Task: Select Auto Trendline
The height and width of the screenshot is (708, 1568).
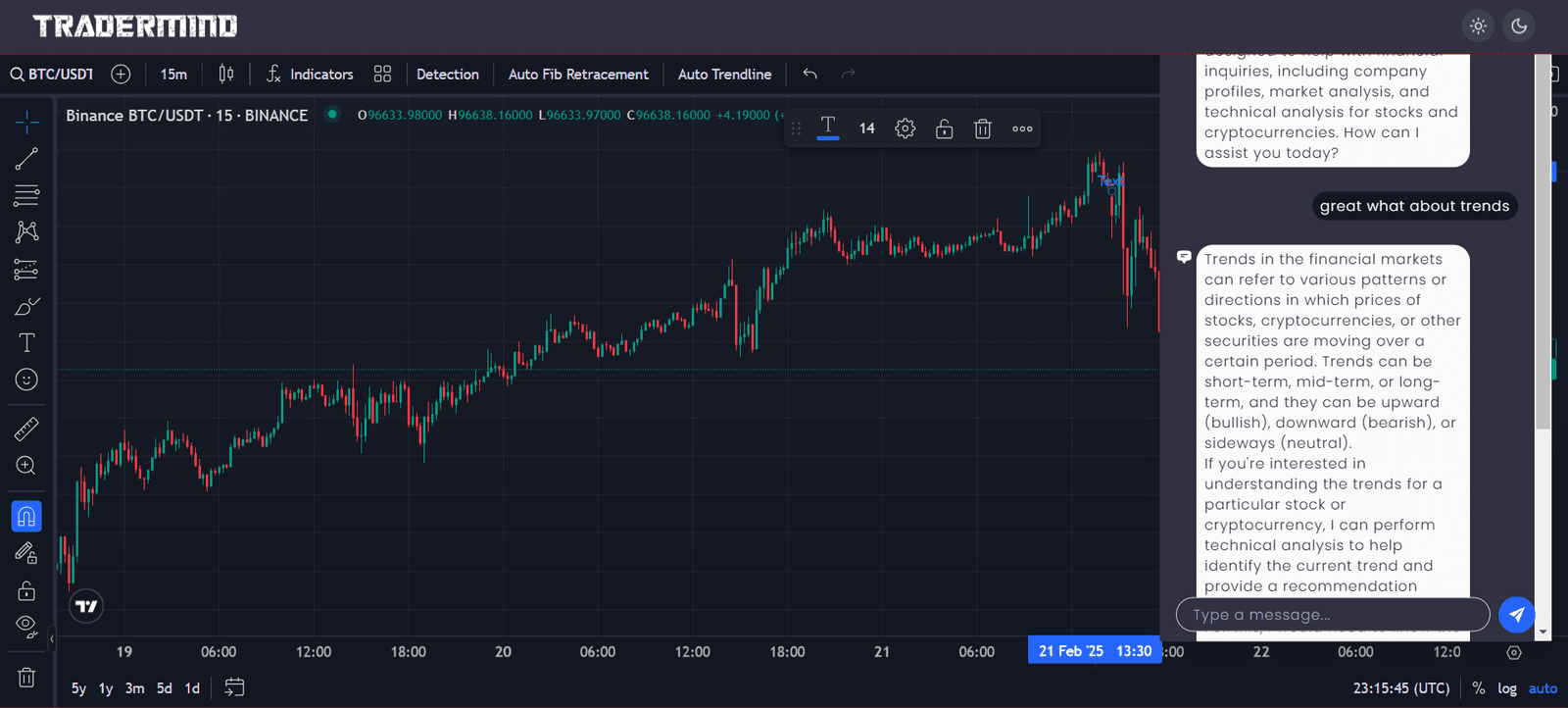Action: pos(724,75)
